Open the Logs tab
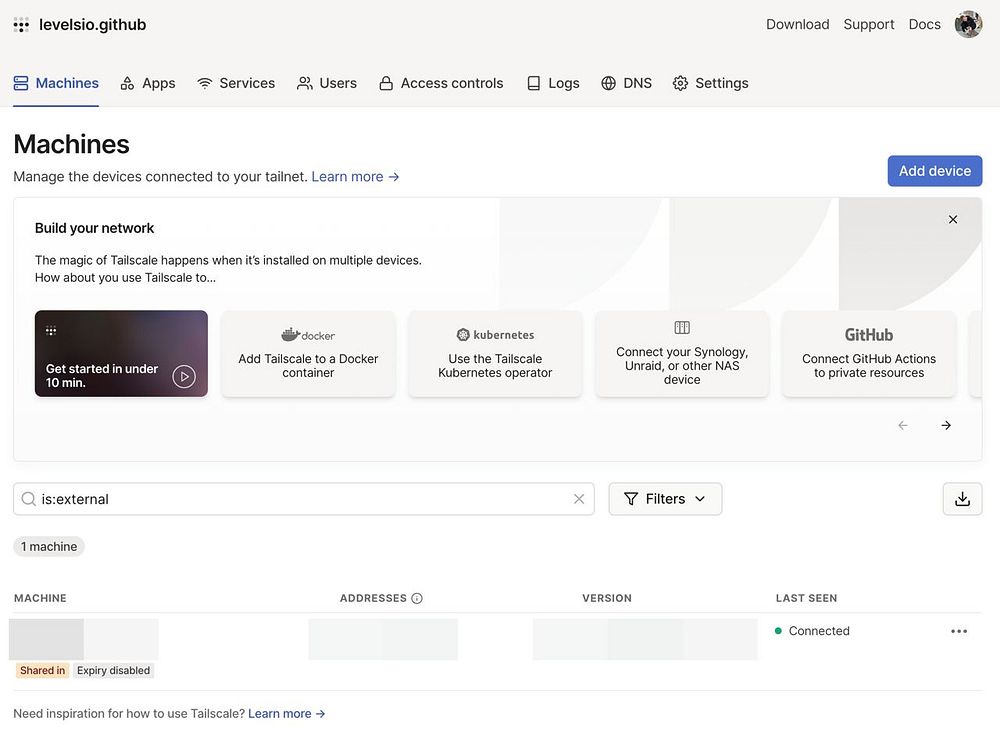Image resolution: width=1000 pixels, height=746 pixels. click(x=553, y=84)
